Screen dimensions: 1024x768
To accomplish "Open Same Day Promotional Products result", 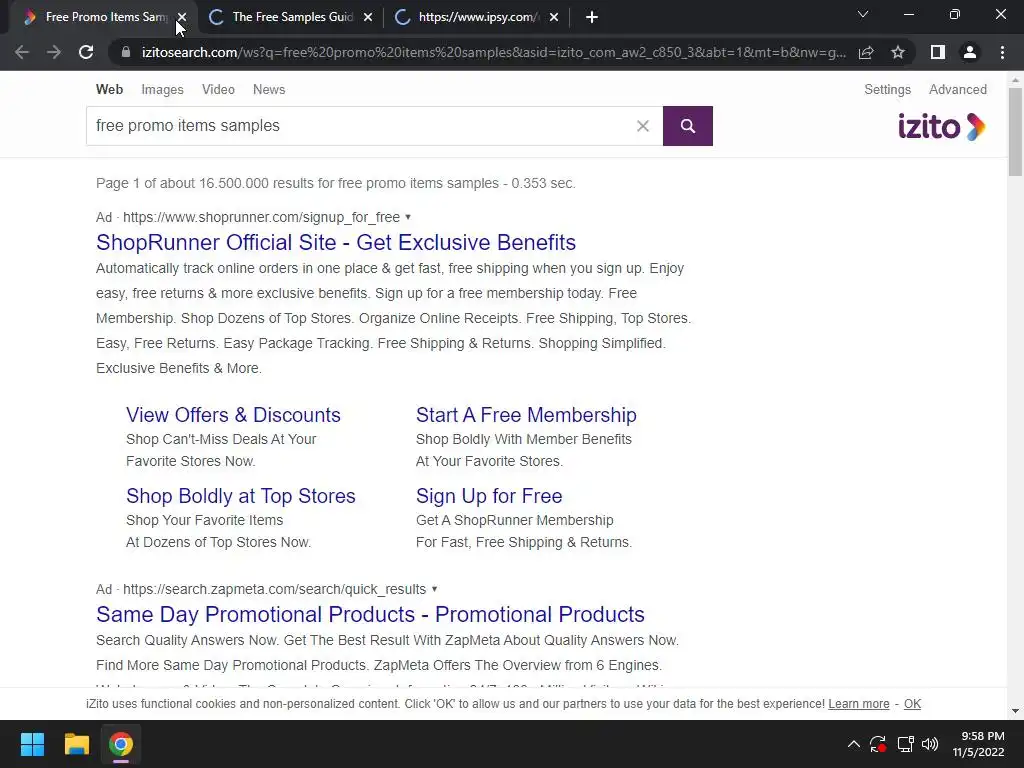I will coord(370,614).
